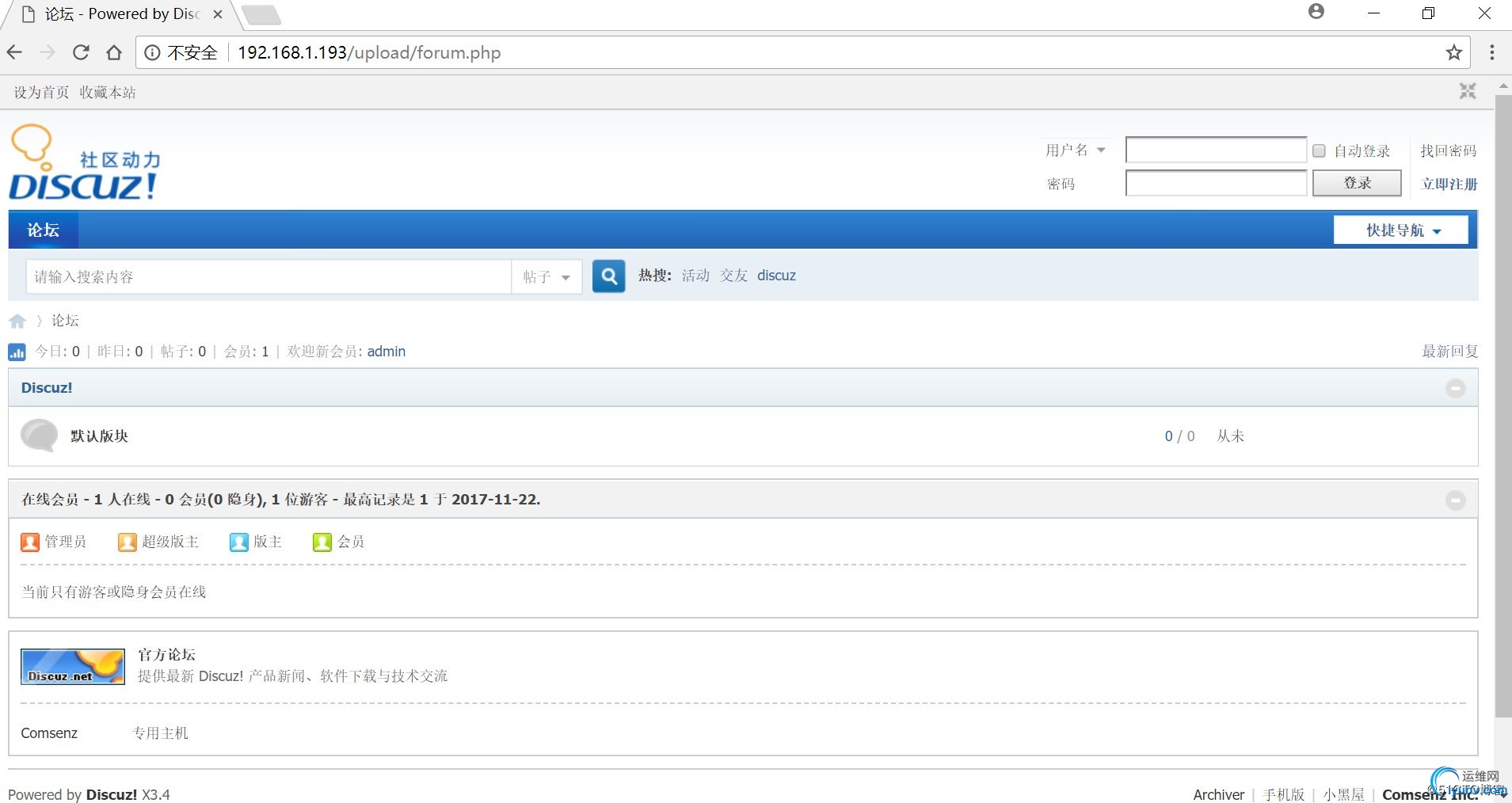
Task: Open the 立即注册 register link
Action: [x=1449, y=184]
